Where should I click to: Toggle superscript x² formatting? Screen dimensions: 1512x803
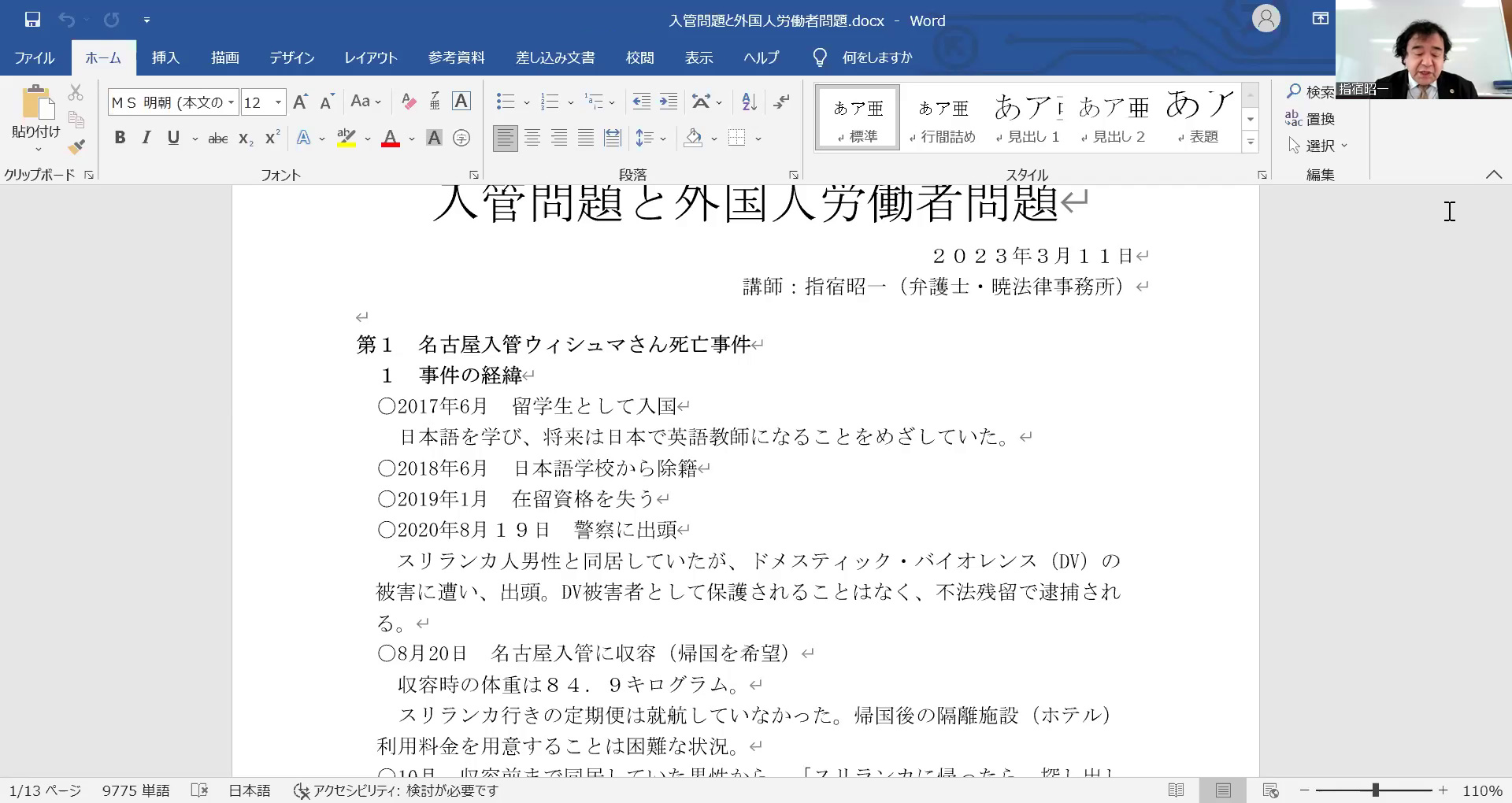click(272, 139)
